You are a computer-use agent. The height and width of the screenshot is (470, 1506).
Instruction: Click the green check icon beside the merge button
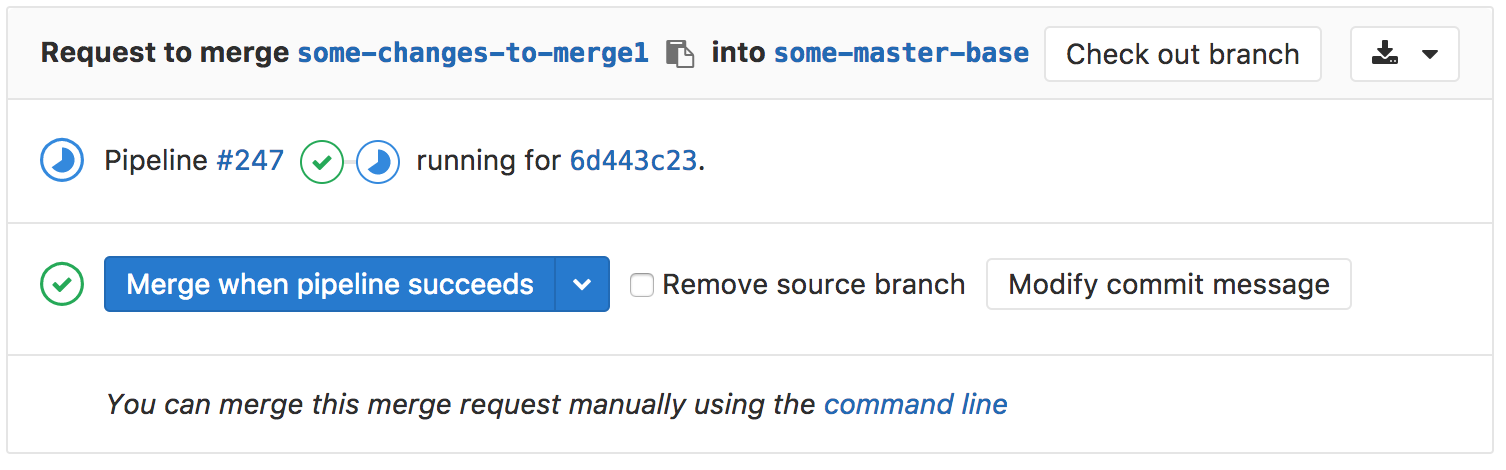pos(62,285)
